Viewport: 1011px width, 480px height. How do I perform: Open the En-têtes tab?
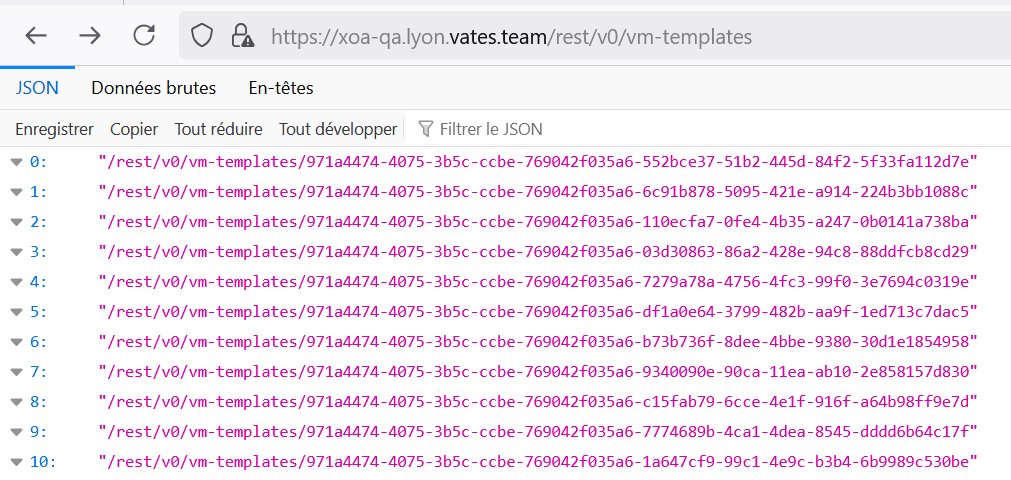(281, 88)
